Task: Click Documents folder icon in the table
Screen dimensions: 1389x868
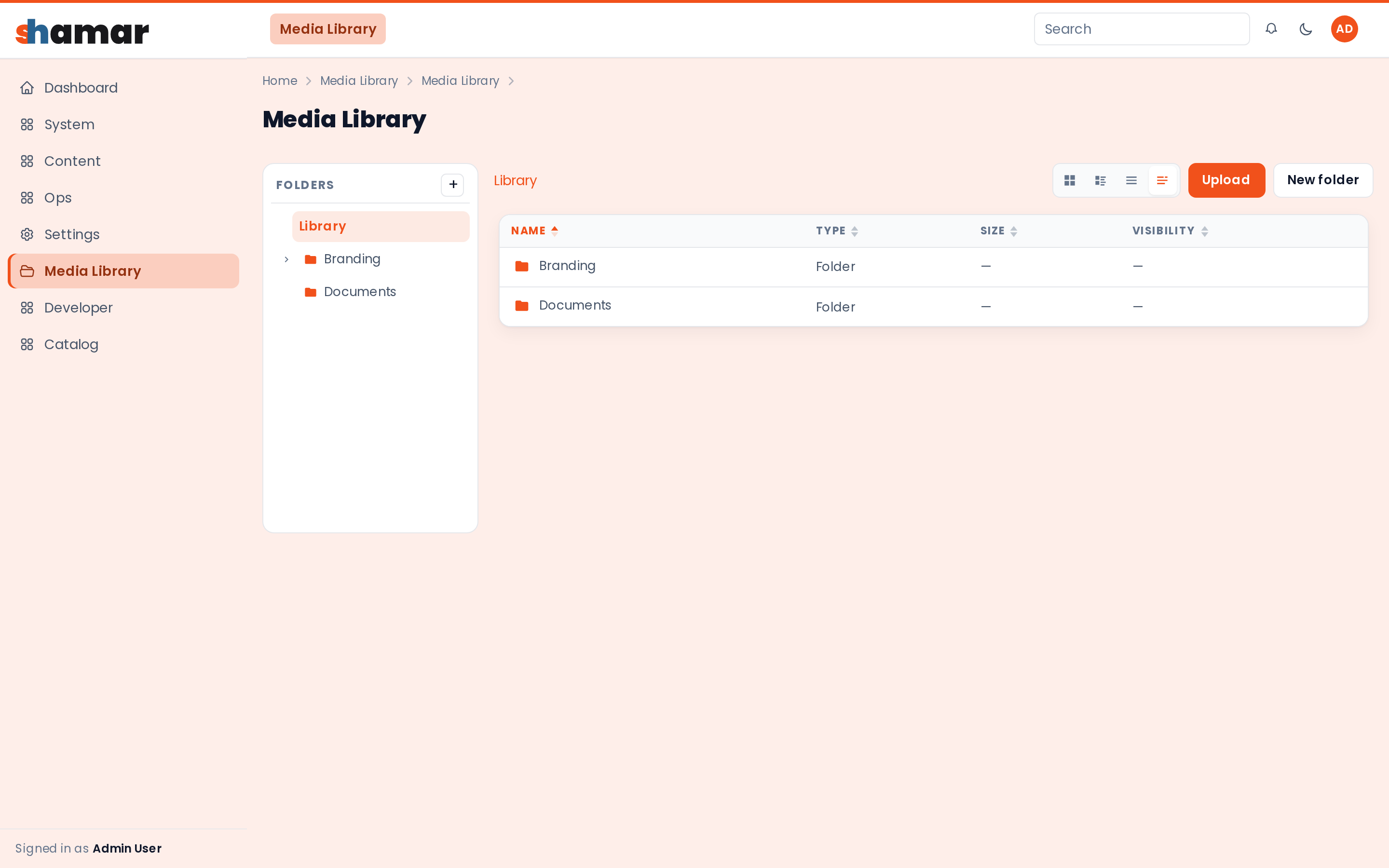Action: (x=522, y=305)
